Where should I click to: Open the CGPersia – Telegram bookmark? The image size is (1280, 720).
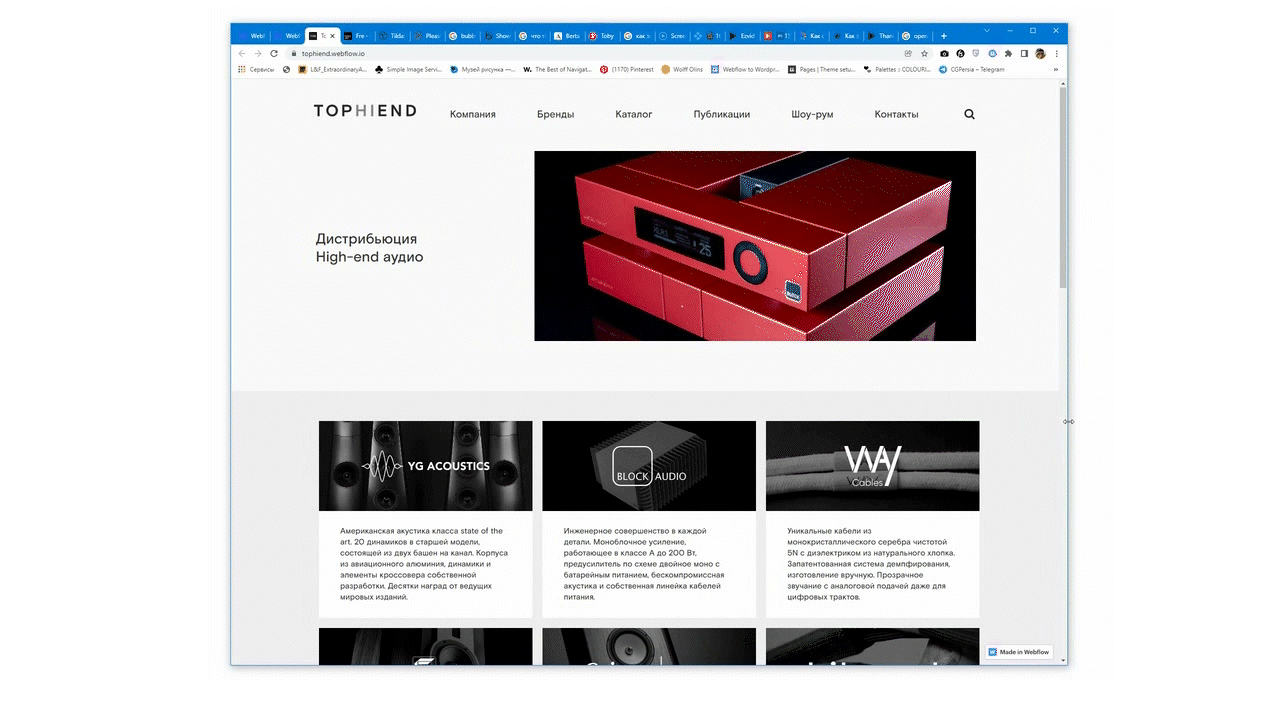tap(970, 70)
